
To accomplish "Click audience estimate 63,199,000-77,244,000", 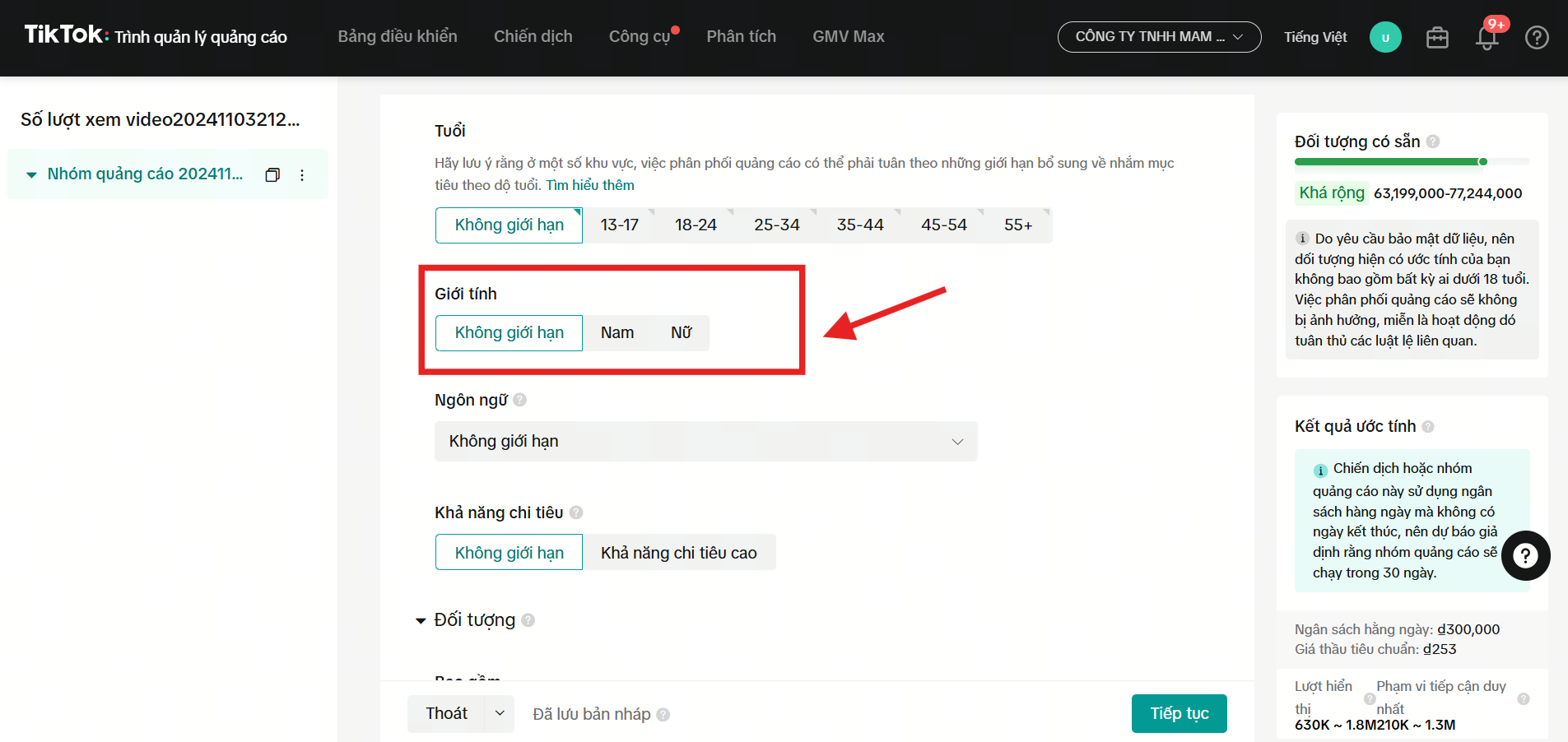I will [x=1448, y=193].
